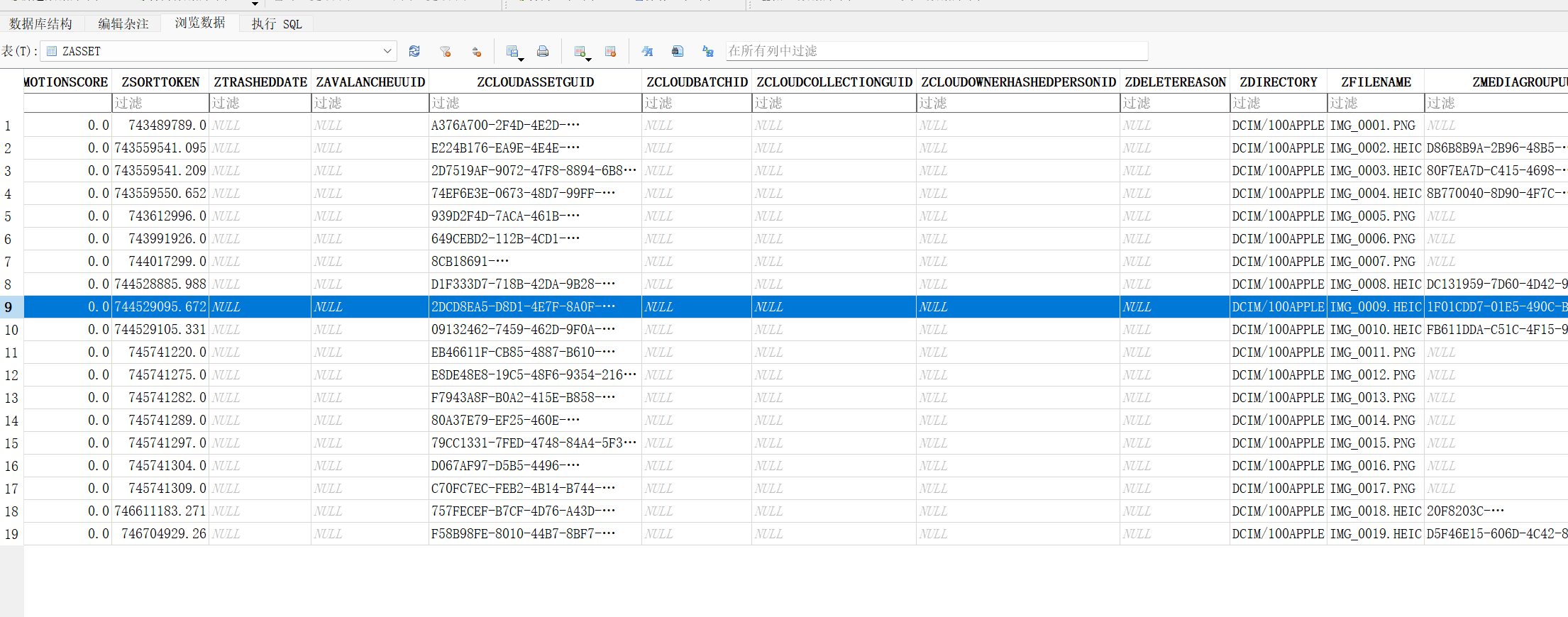Select row header number 9
The width and height of the screenshot is (1568, 617).
[11, 307]
